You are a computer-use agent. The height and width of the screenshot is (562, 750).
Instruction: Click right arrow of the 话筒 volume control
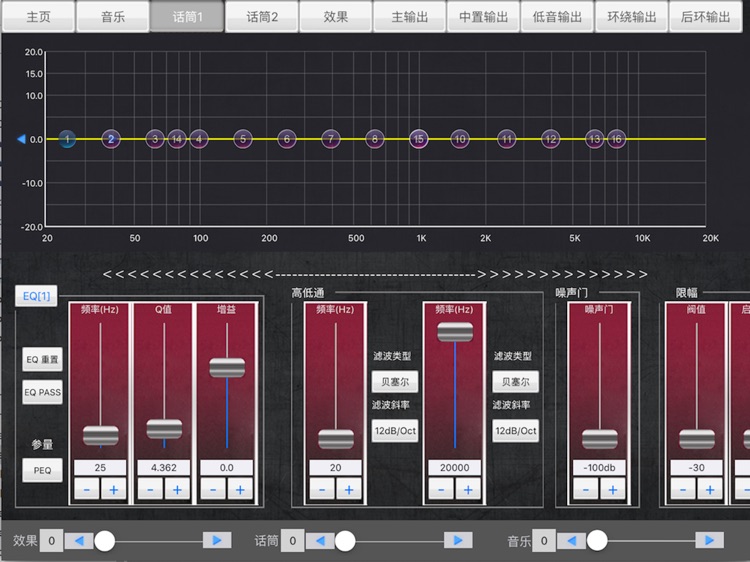point(458,540)
